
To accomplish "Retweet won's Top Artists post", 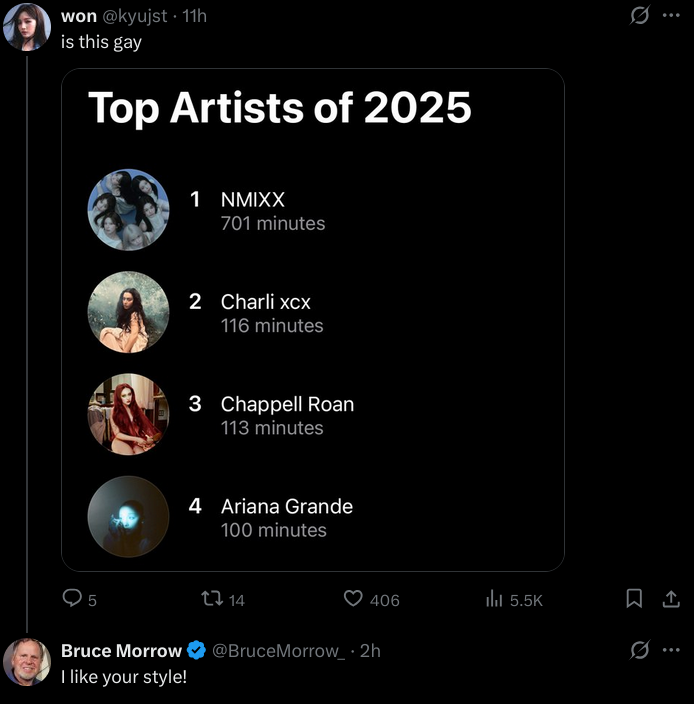I will 212,599.
